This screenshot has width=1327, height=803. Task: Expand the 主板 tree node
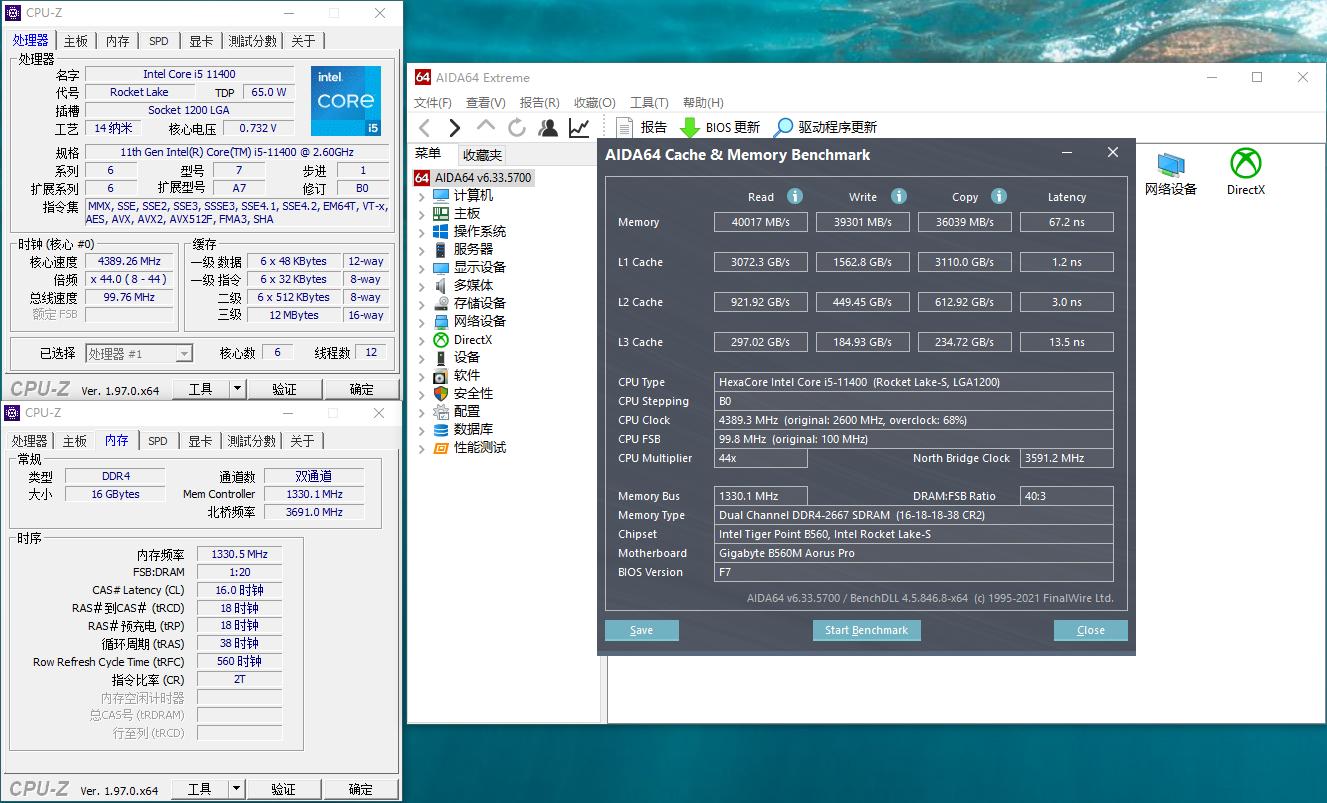click(x=422, y=214)
